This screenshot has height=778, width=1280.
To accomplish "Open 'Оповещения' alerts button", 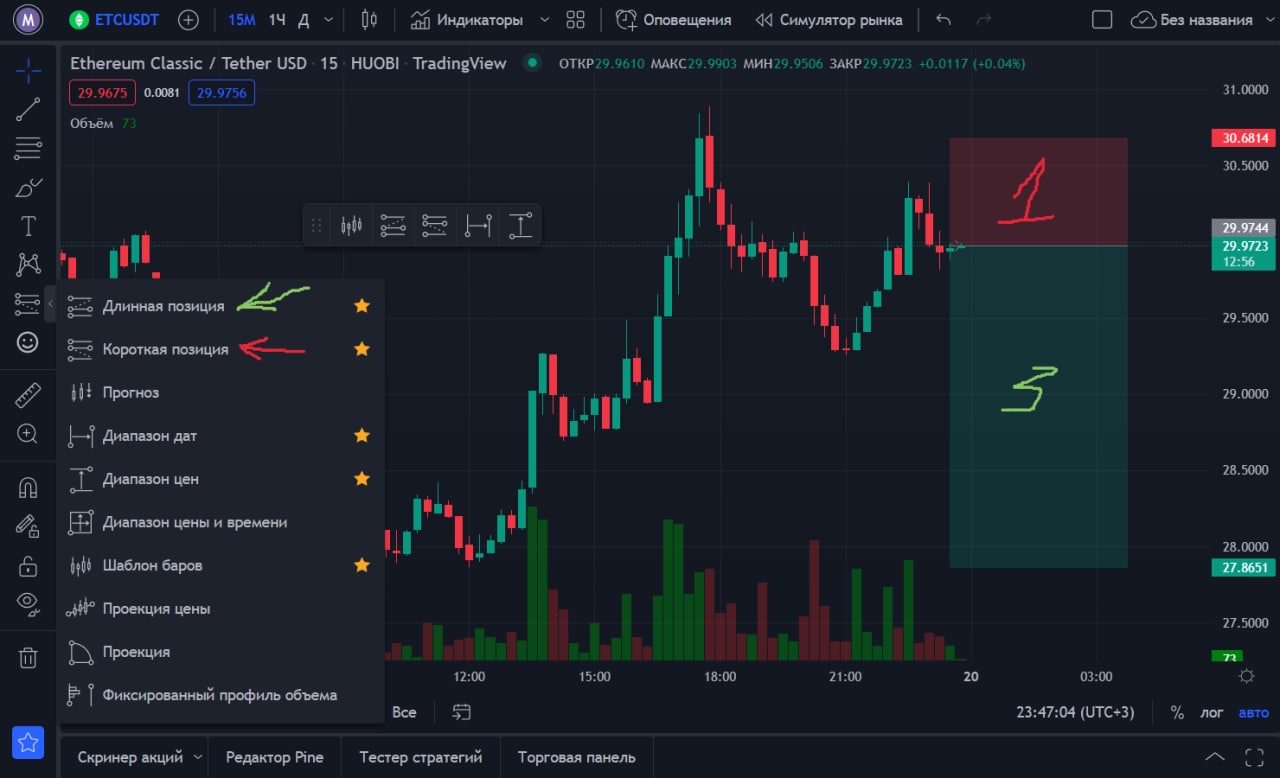I will [x=673, y=20].
